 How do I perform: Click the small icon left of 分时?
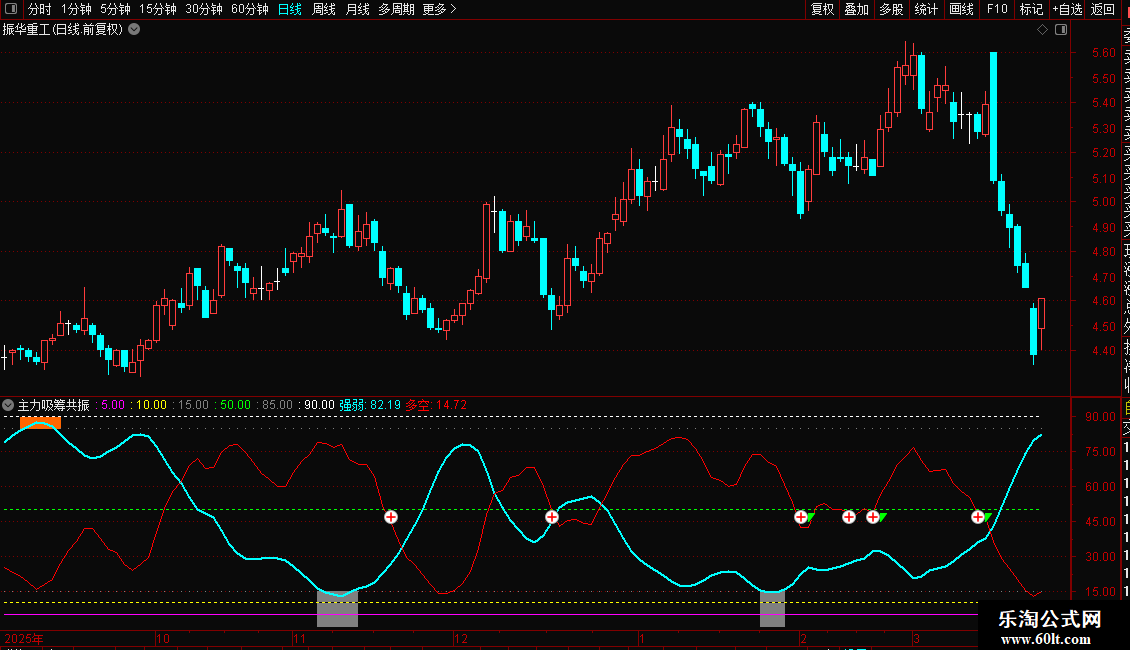[x=12, y=9]
